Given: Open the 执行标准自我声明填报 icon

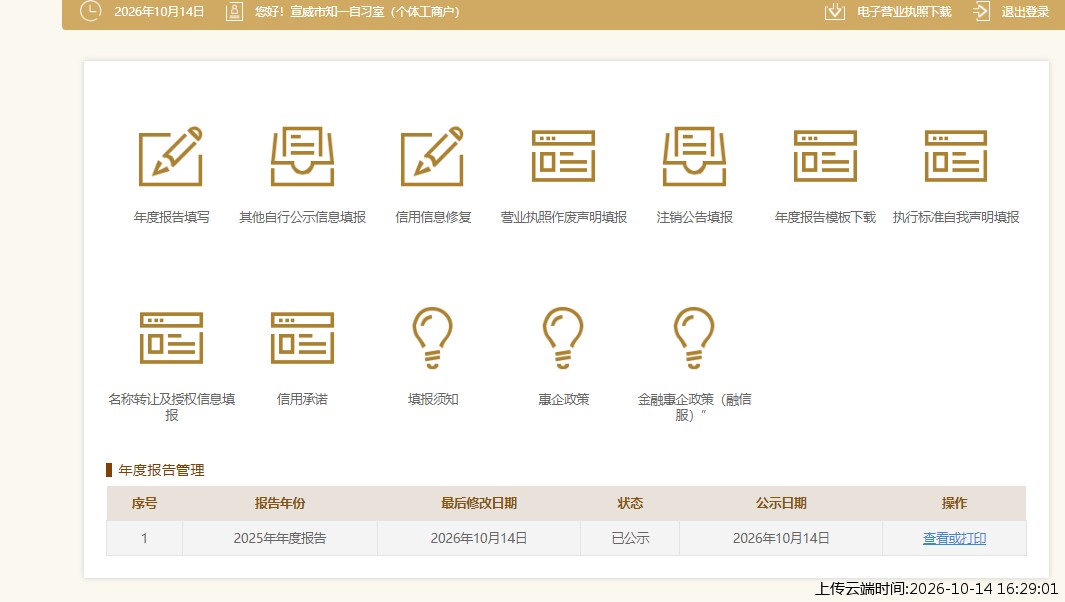Looking at the screenshot, I should pos(956,156).
